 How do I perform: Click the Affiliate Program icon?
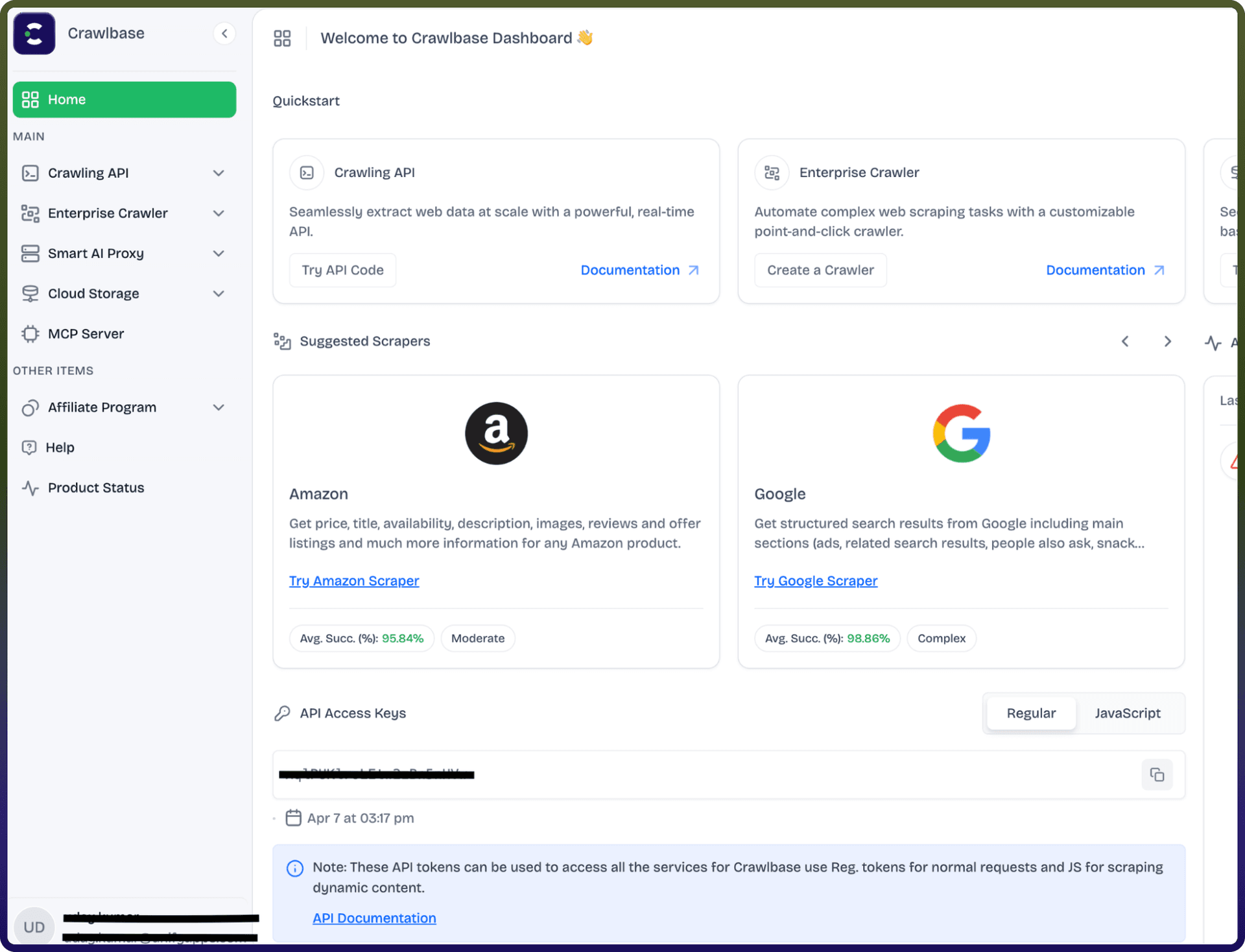30,407
